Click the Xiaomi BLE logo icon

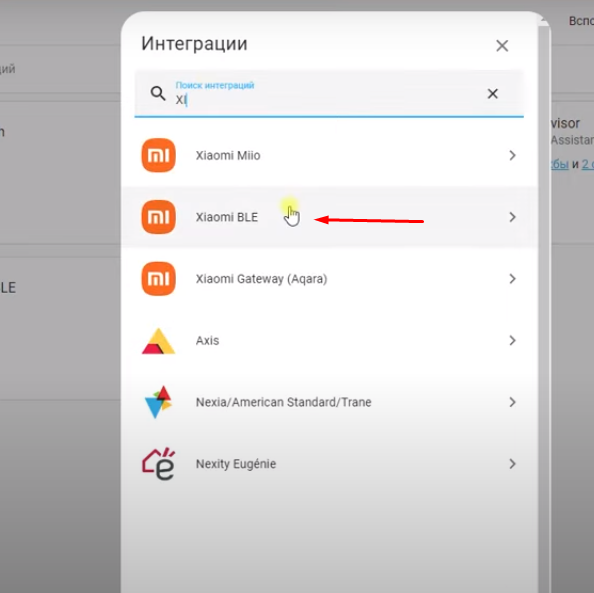click(x=158, y=217)
